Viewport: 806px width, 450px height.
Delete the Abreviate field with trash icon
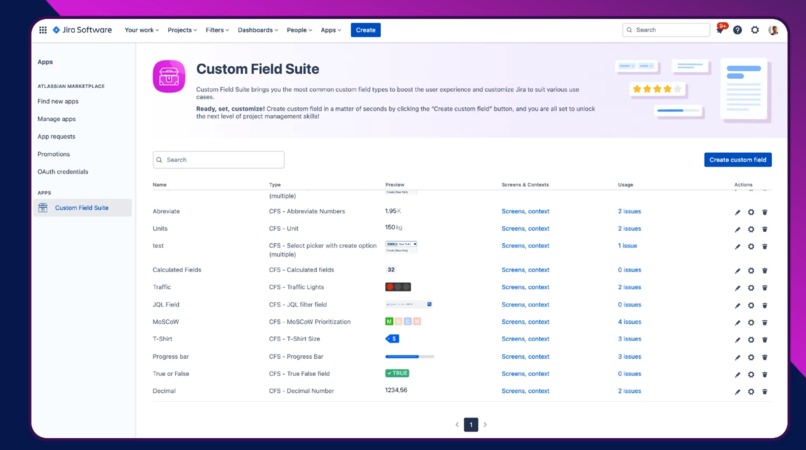click(765, 212)
